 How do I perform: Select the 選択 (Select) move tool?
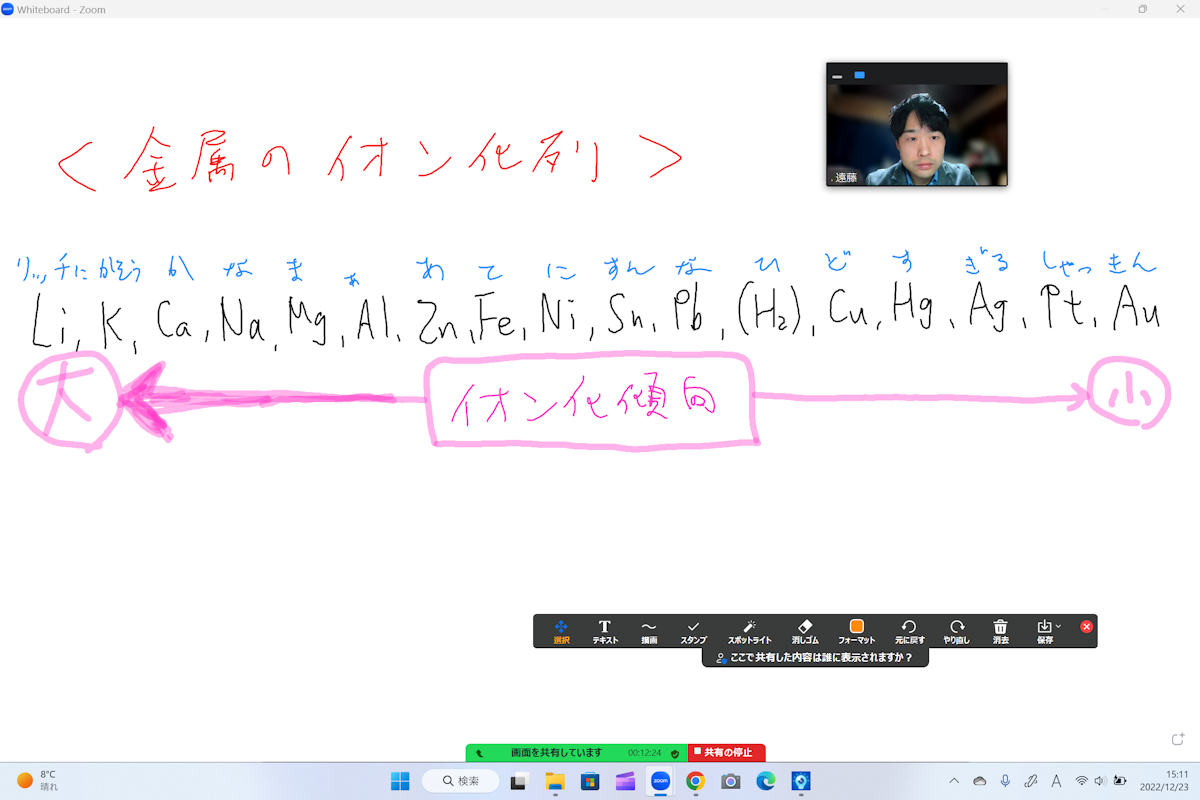[x=561, y=630]
